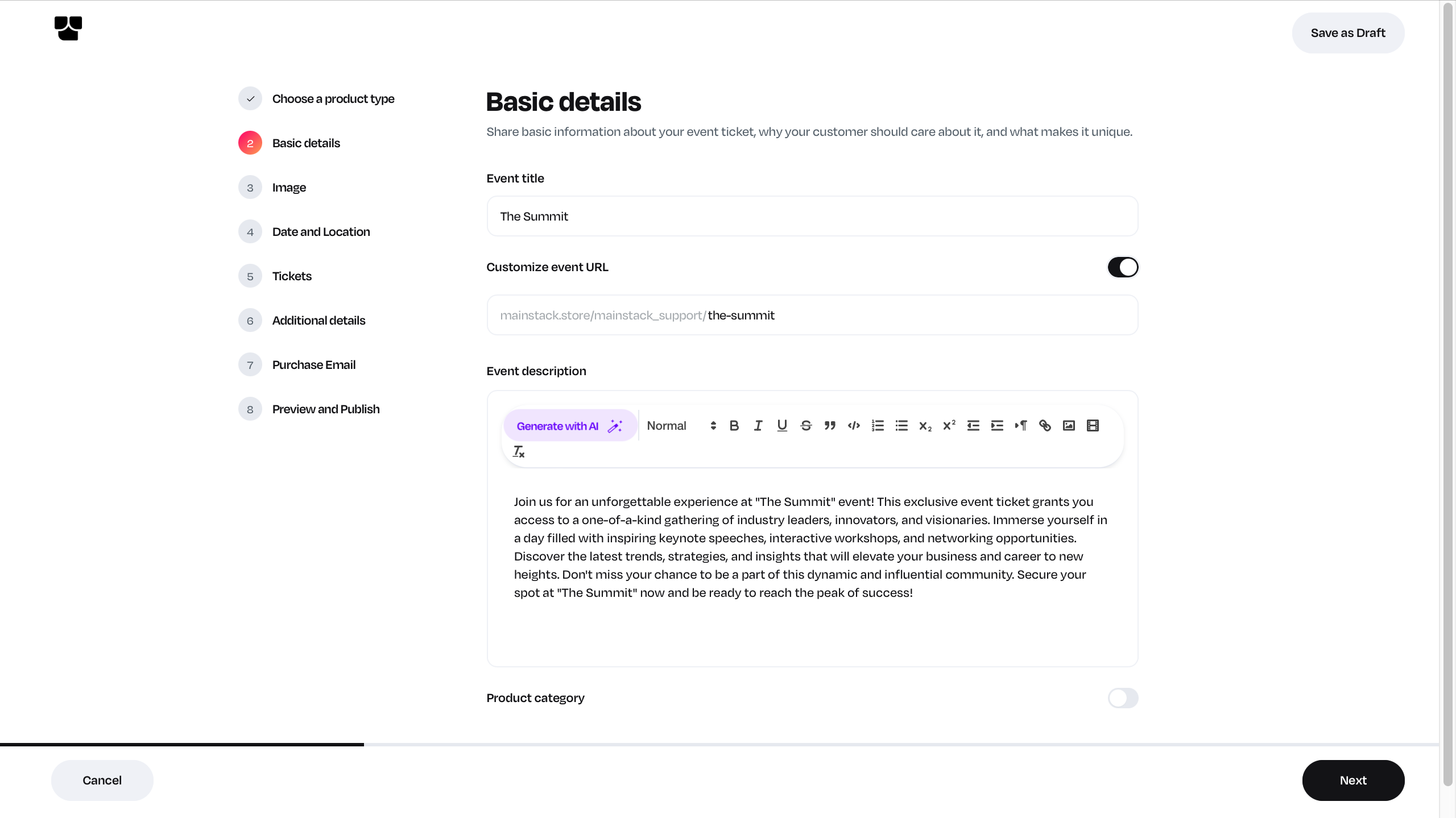
Task: Click the underline formatting icon
Action: click(782, 426)
